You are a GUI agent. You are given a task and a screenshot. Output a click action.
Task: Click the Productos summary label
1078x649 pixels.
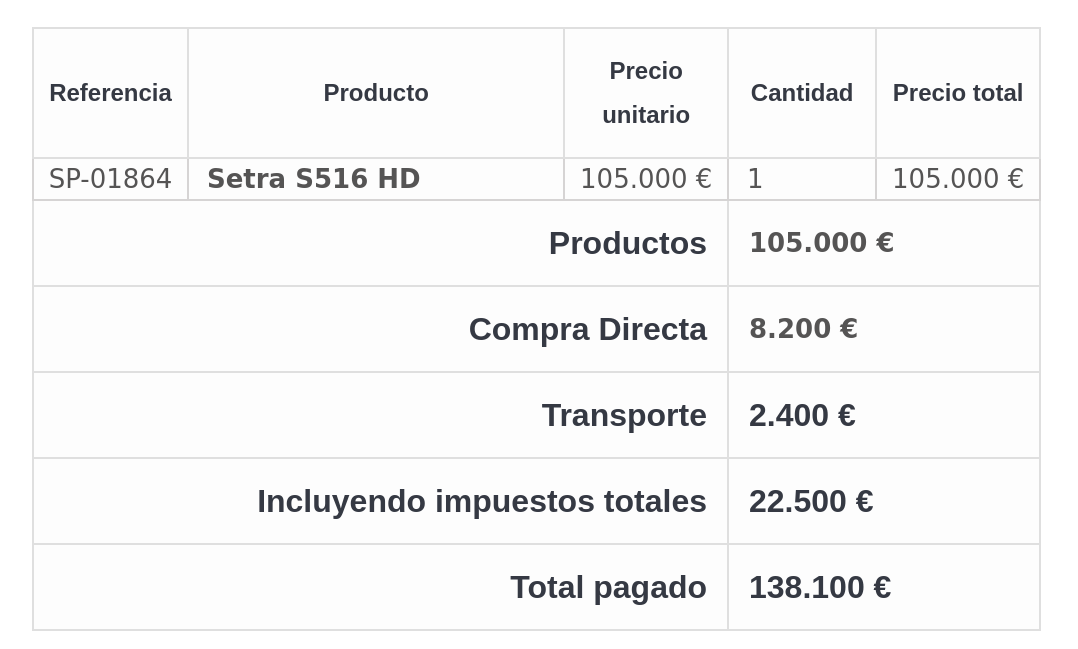627,243
